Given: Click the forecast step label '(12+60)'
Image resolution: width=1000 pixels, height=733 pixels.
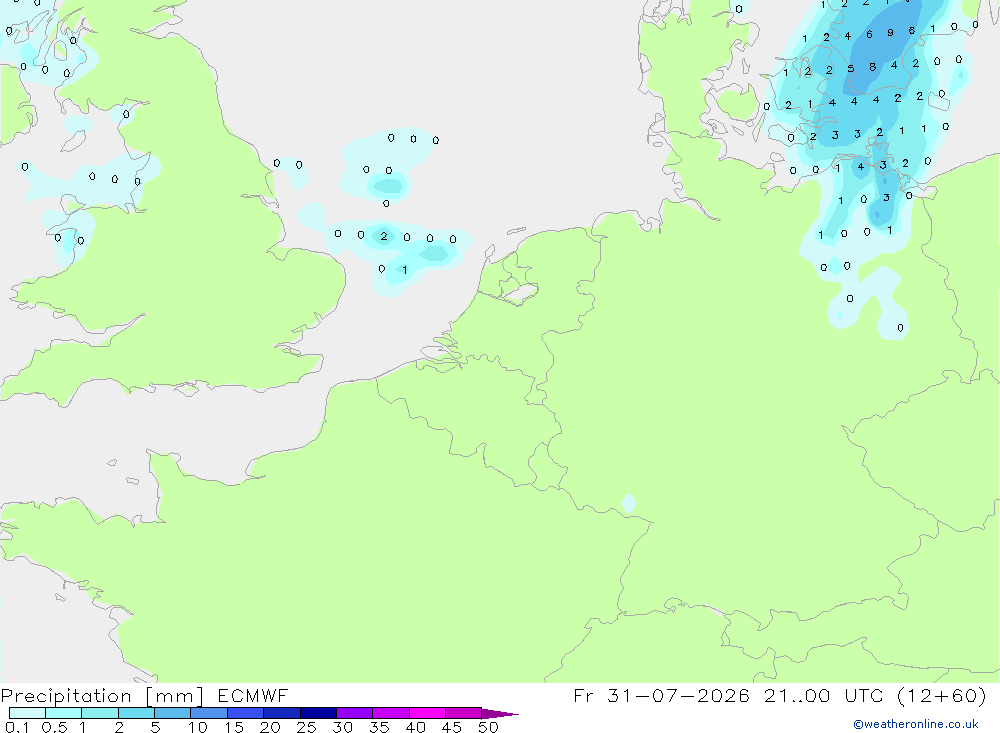Looking at the screenshot, I should (x=941, y=695).
